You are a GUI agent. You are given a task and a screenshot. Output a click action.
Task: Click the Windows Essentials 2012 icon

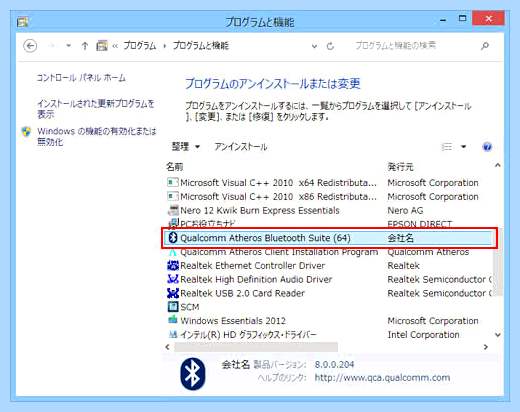[x=173, y=320]
